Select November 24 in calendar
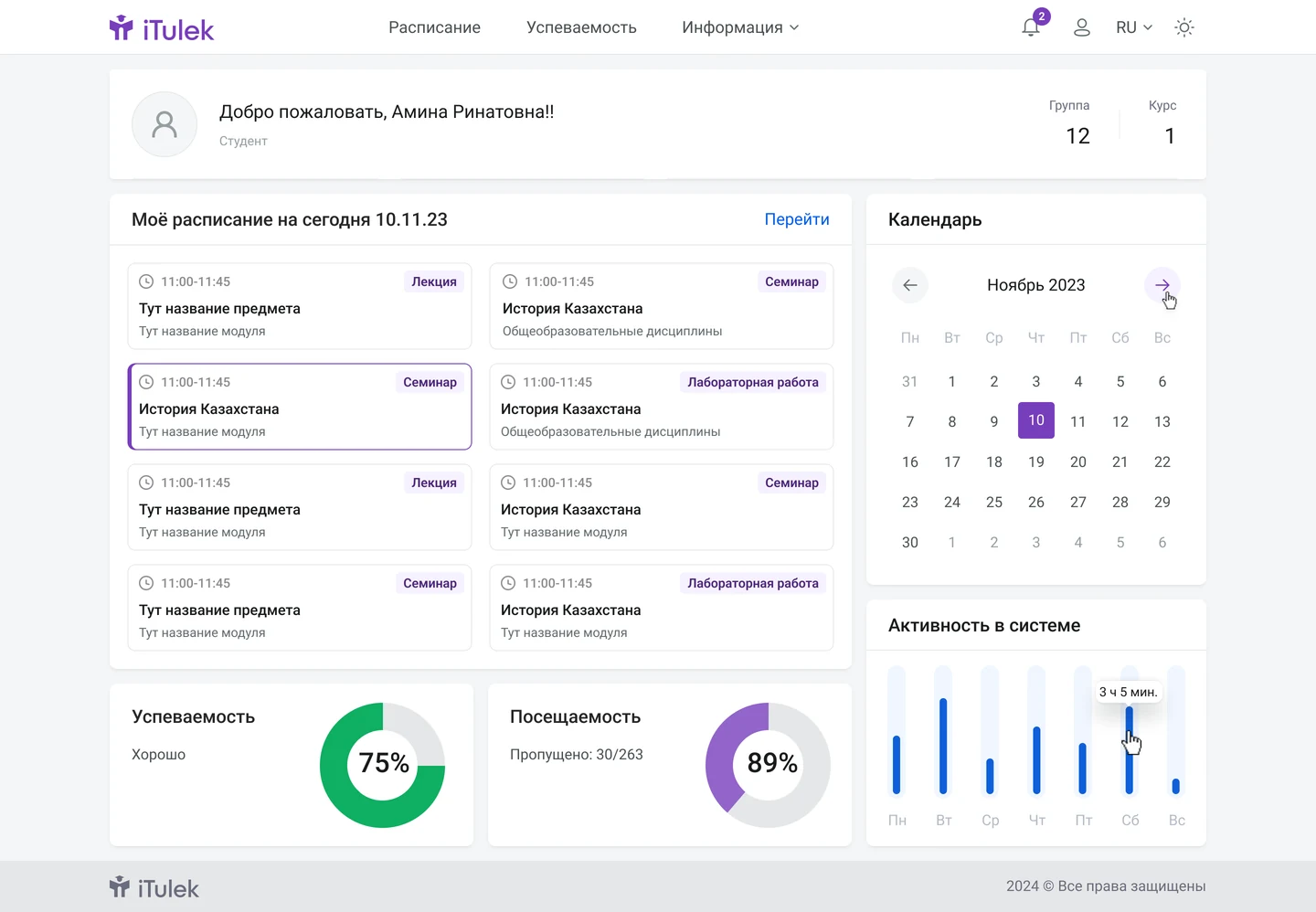This screenshot has height=912, width=1316. tap(952, 502)
